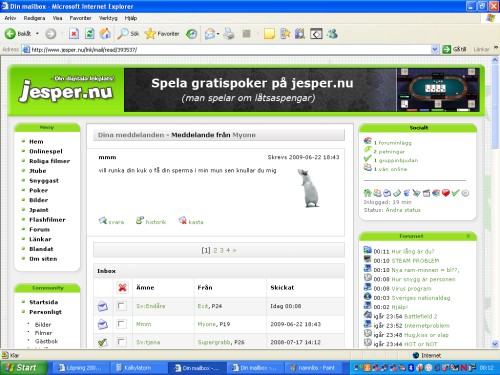Open the Flashfilmer sidebar link
Screen dimensions: 500x375
click(47, 220)
